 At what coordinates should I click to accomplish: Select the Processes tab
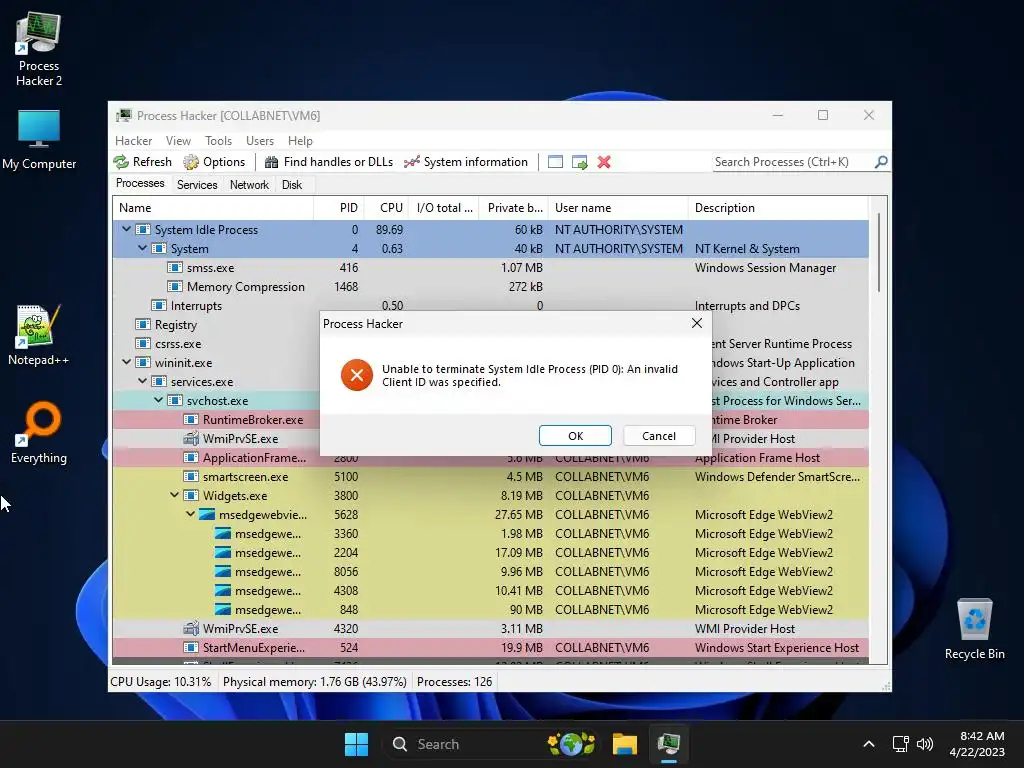[x=140, y=184]
